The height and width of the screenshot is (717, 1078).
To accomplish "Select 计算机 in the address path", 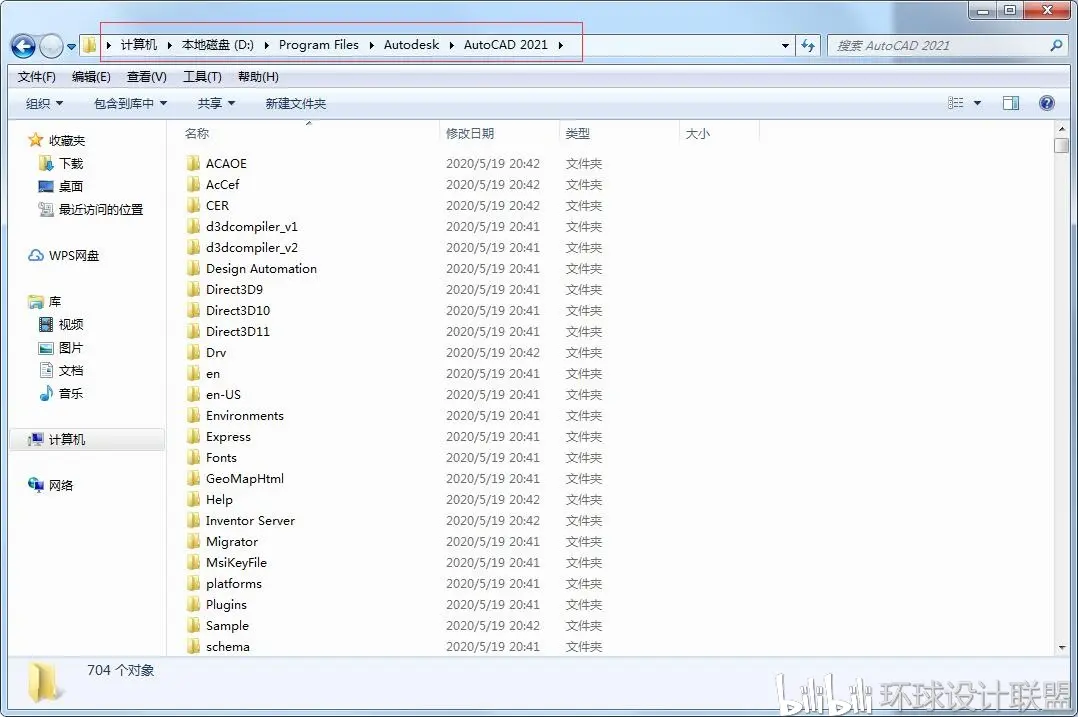I will coord(139,45).
